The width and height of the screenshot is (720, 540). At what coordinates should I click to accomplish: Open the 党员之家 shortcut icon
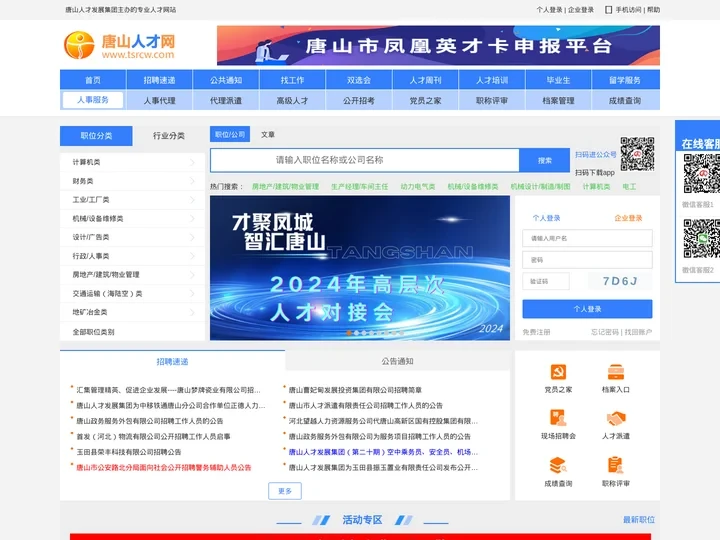click(x=558, y=372)
